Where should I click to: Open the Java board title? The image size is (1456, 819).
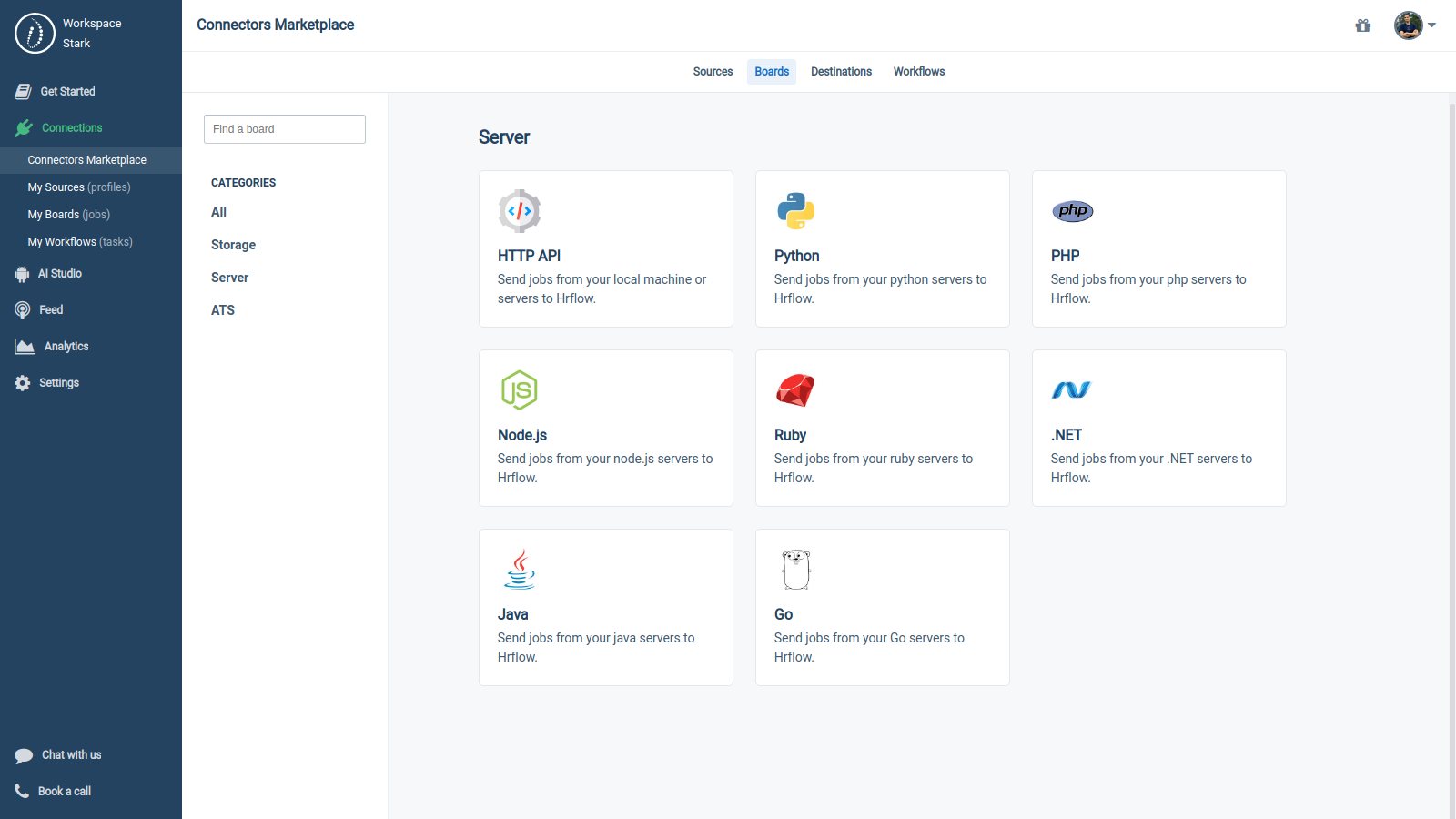tap(512, 615)
